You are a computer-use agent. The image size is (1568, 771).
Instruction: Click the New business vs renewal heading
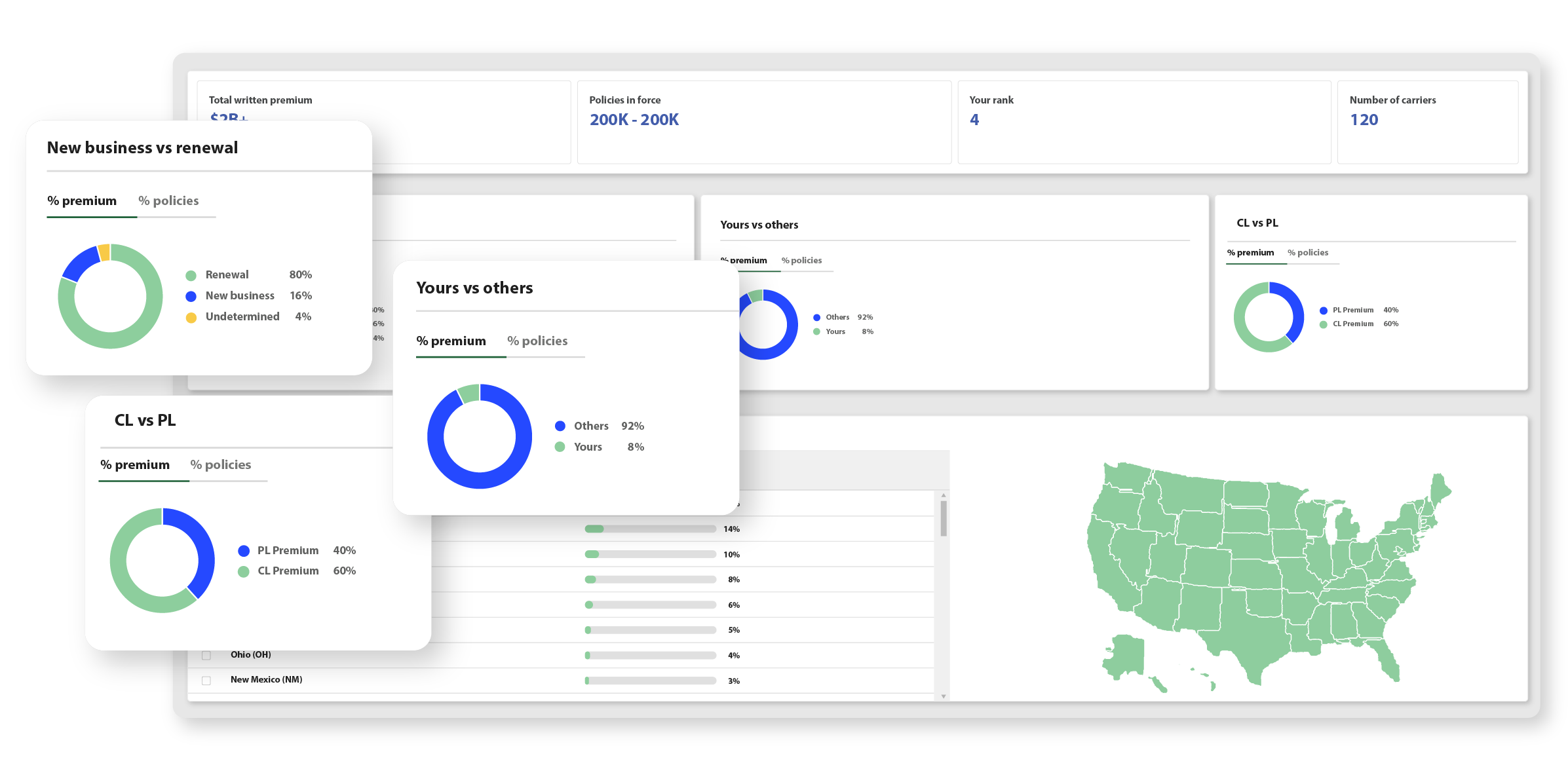coord(143,147)
